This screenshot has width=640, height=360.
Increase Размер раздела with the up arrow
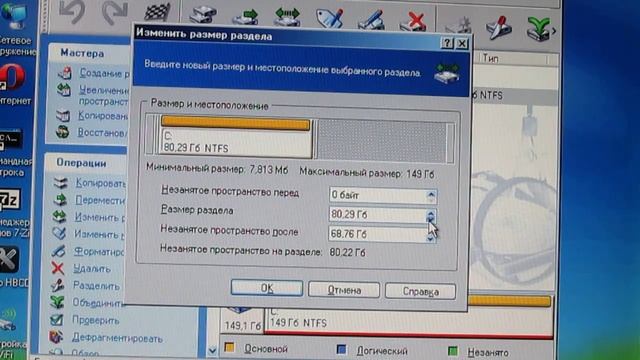[x=431, y=212]
